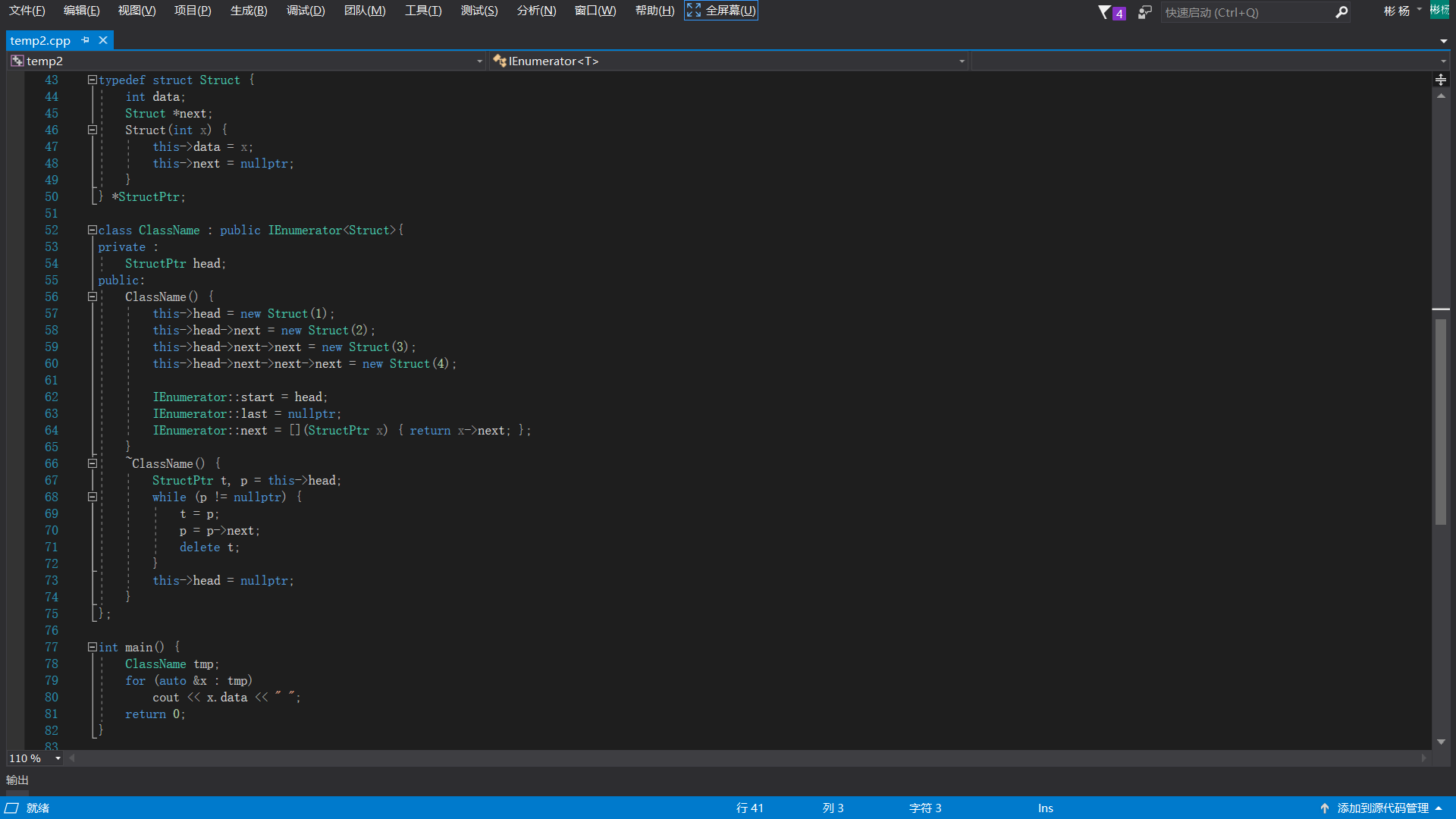This screenshot has width=1456, height=819.
Task: Click the vertical scrollbar down arrow
Action: [1441, 742]
